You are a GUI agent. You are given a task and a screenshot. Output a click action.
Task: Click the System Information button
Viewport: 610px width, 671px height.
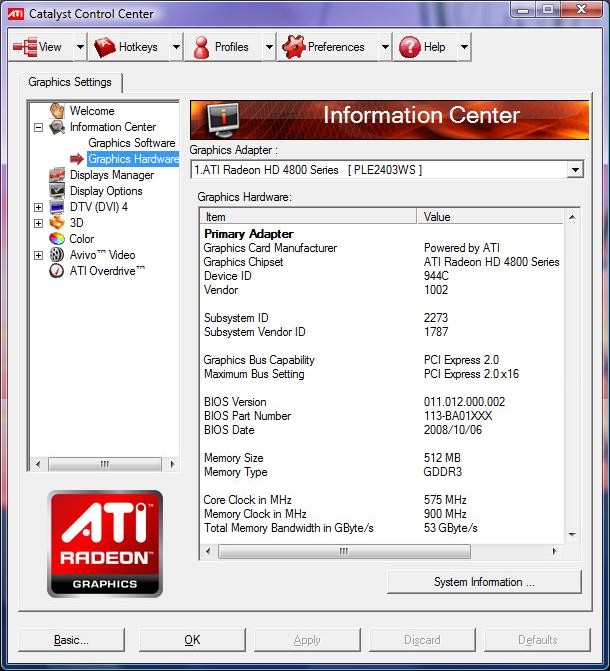pos(484,582)
